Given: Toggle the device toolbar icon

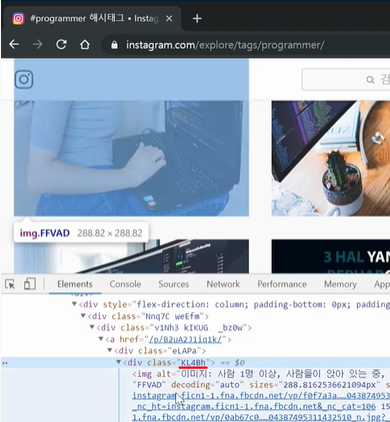Looking at the screenshot, I should click(x=30, y=284).
